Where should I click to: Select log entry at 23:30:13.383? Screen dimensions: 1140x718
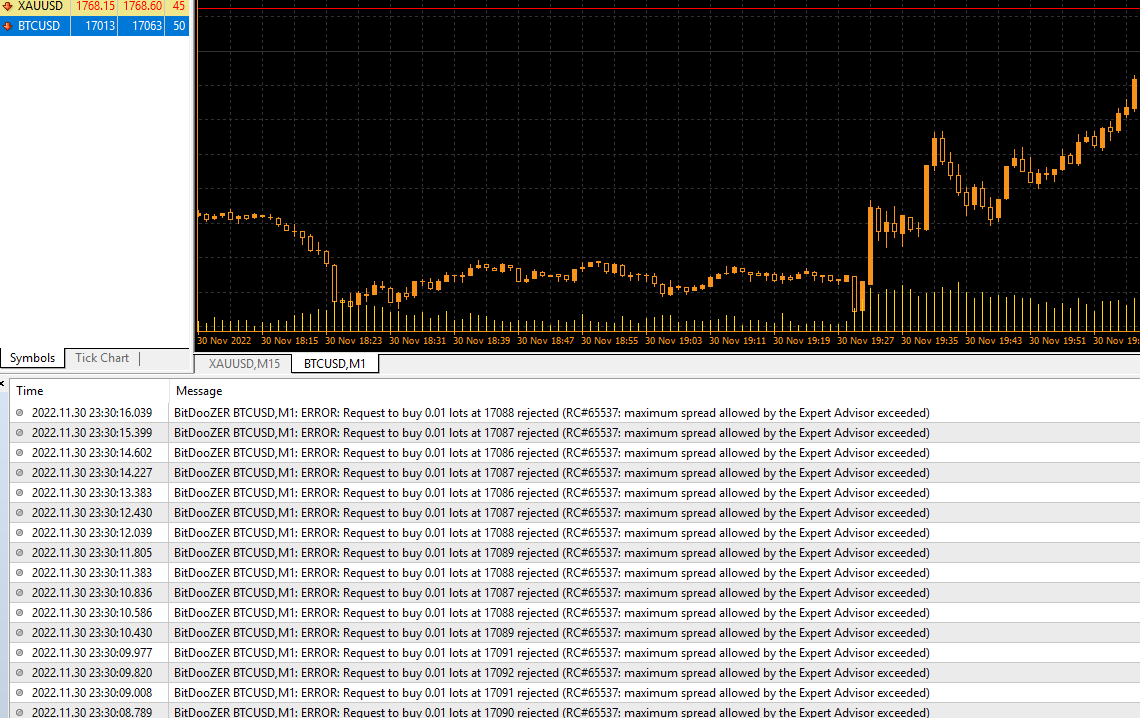[574, 493]
